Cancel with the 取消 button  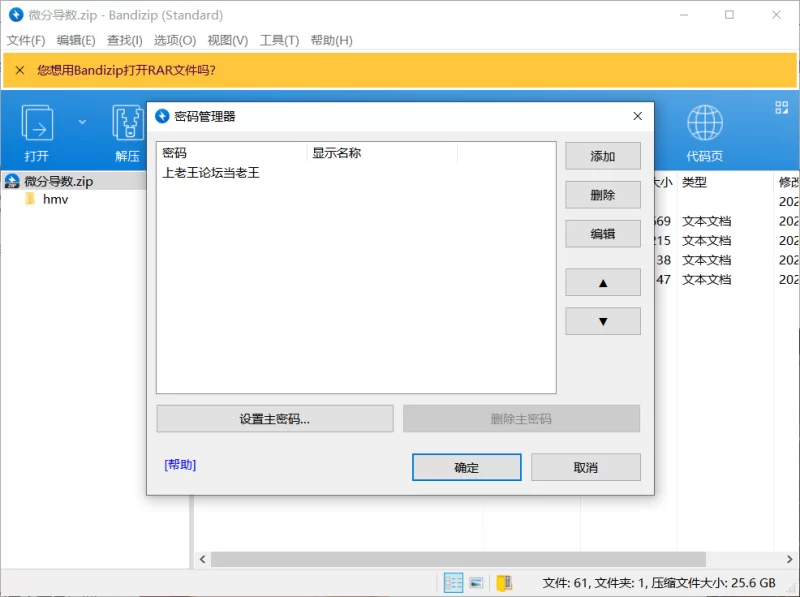click(x=586, y=467)
